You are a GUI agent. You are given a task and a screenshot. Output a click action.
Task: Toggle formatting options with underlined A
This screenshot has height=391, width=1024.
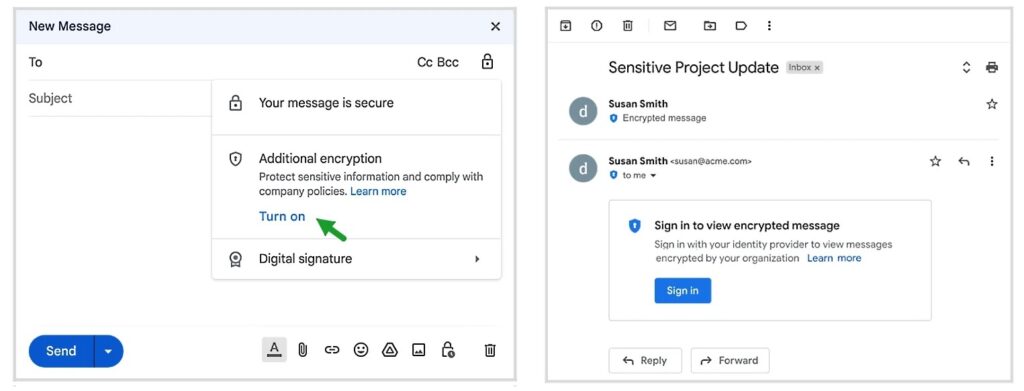coord(274,350)
